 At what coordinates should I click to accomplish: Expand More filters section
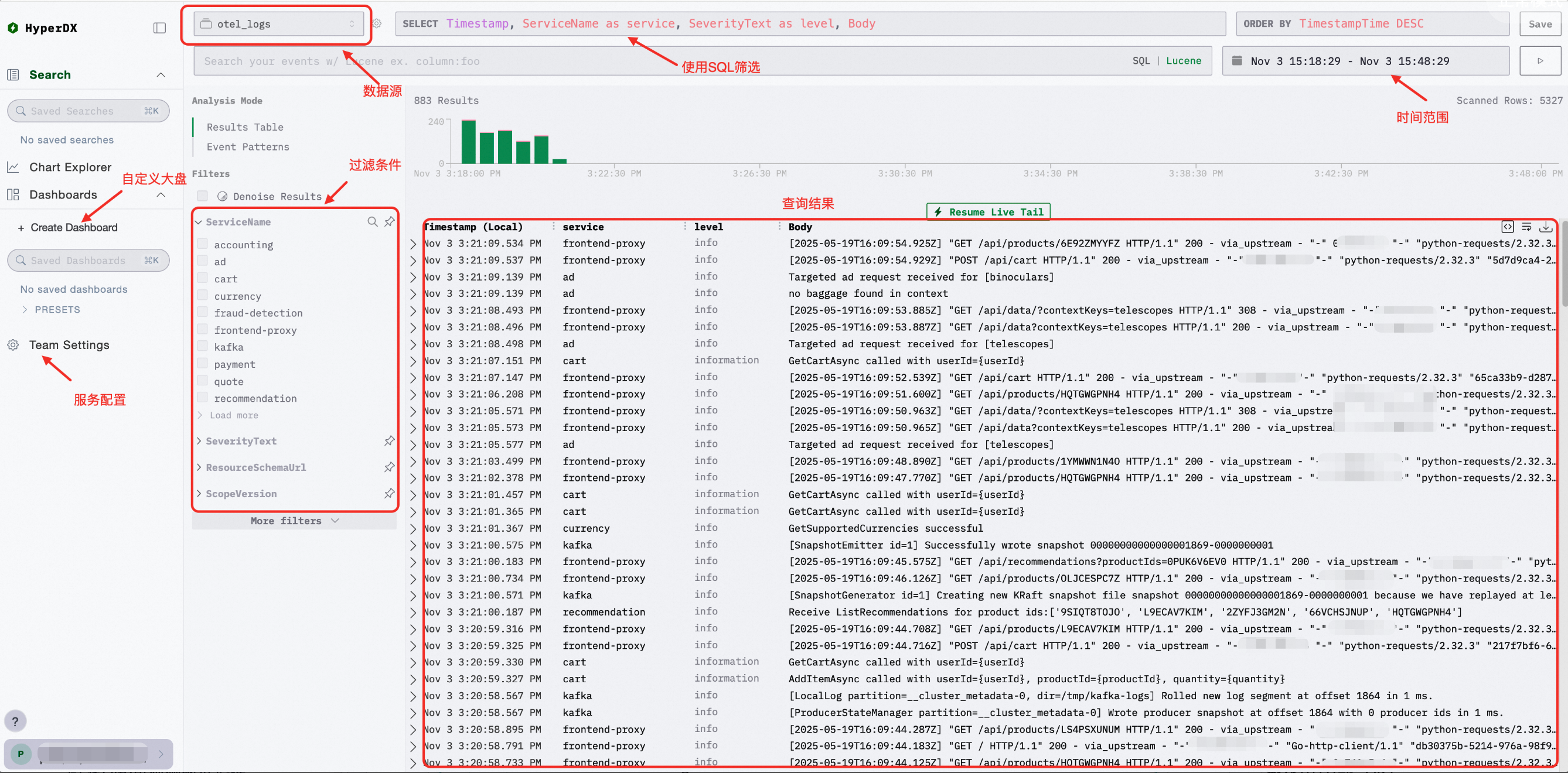point(294,521)
